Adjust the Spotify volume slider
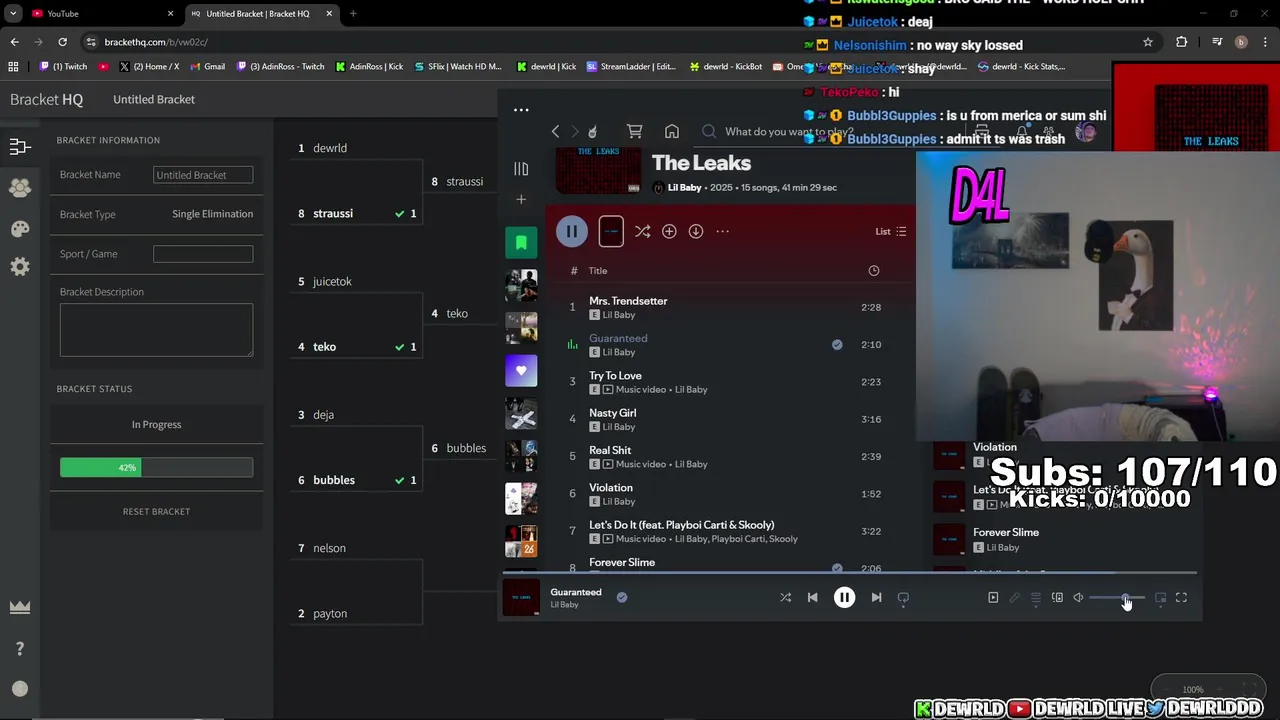The height and width of the screenshot is (720, 1280). point(1117,597)
